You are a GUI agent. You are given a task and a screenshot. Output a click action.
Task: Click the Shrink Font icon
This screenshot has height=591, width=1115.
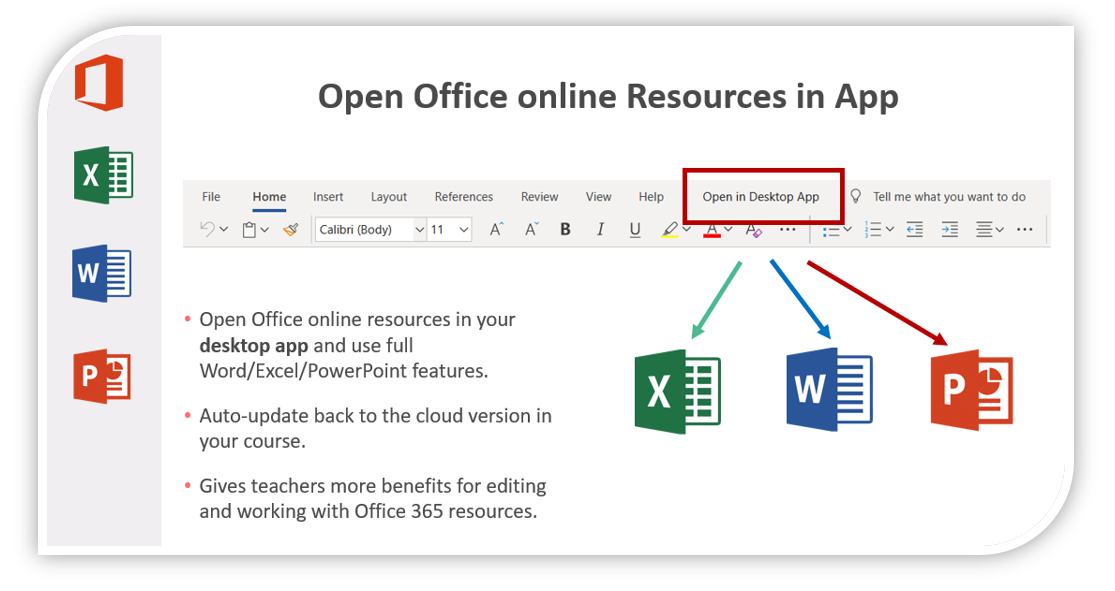coord(532,230)
